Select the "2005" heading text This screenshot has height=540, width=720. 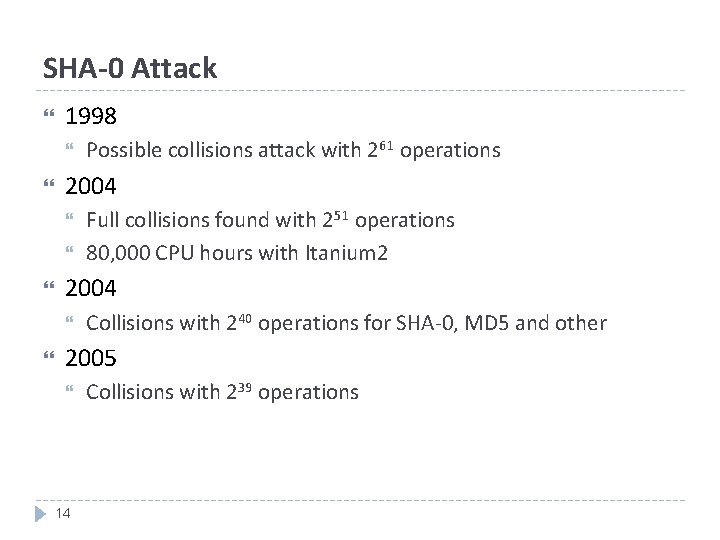pyautogui.click(x=91, y=357)
